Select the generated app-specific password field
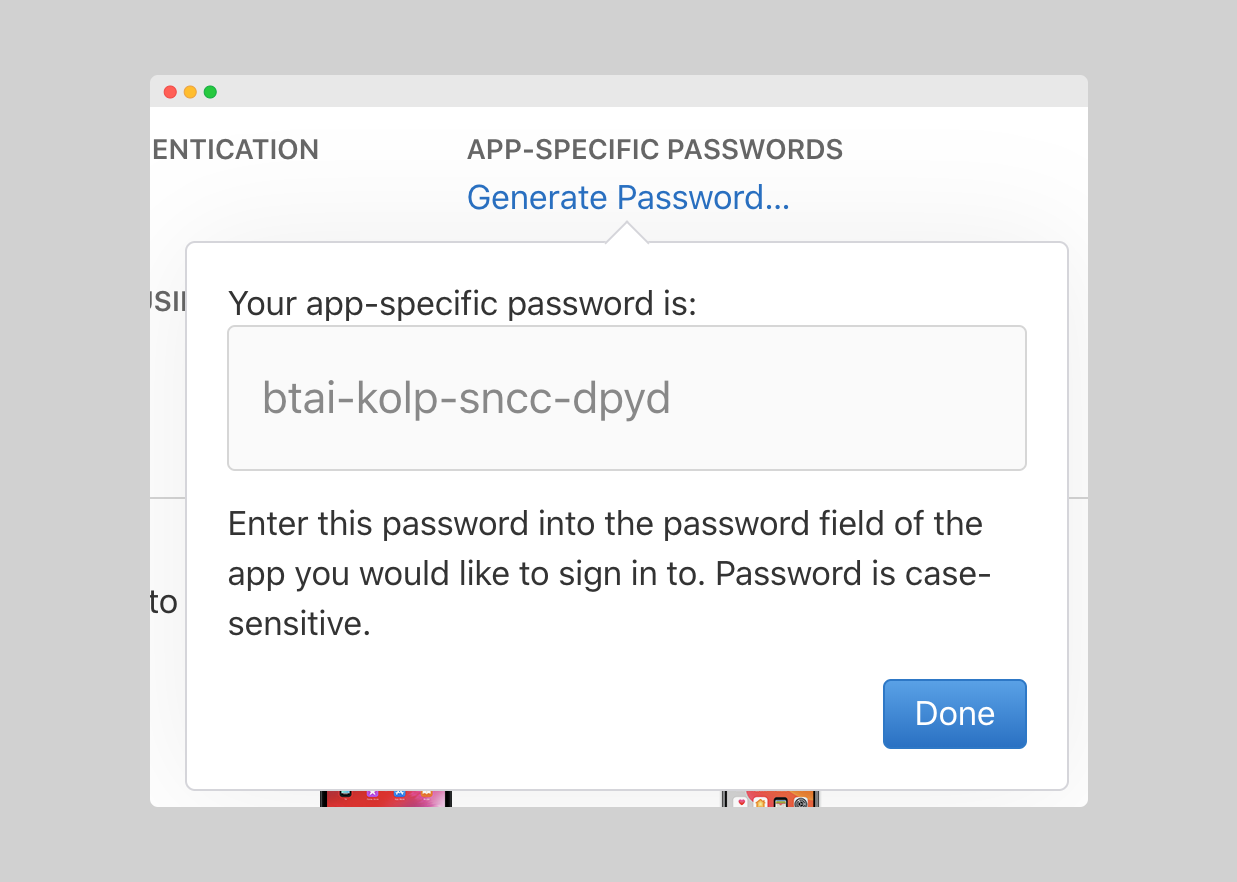1237x882 pixels. (627, 398)
